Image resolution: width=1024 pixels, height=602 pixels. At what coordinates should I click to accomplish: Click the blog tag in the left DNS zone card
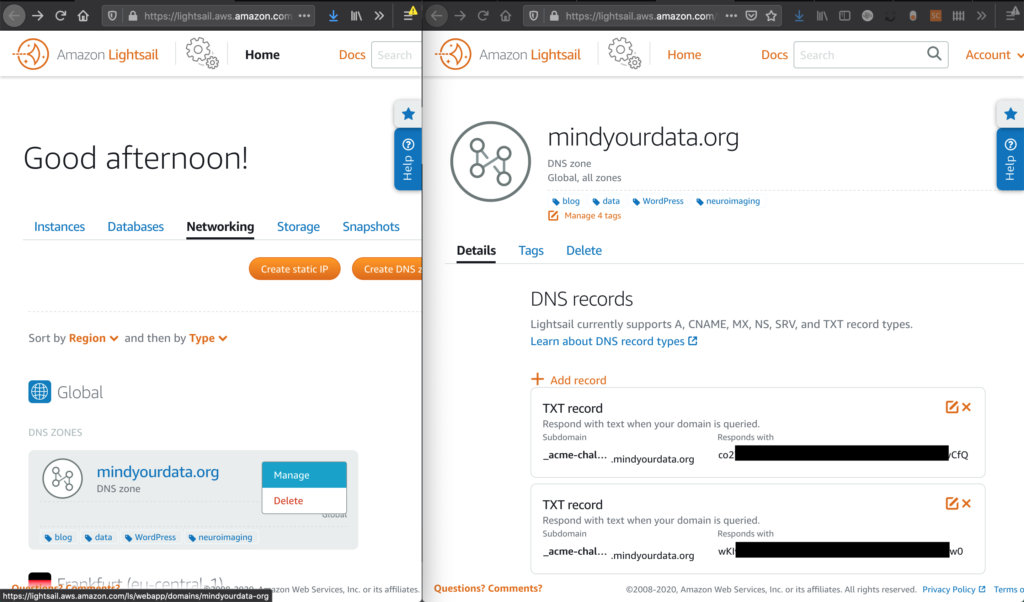[58, 537]
